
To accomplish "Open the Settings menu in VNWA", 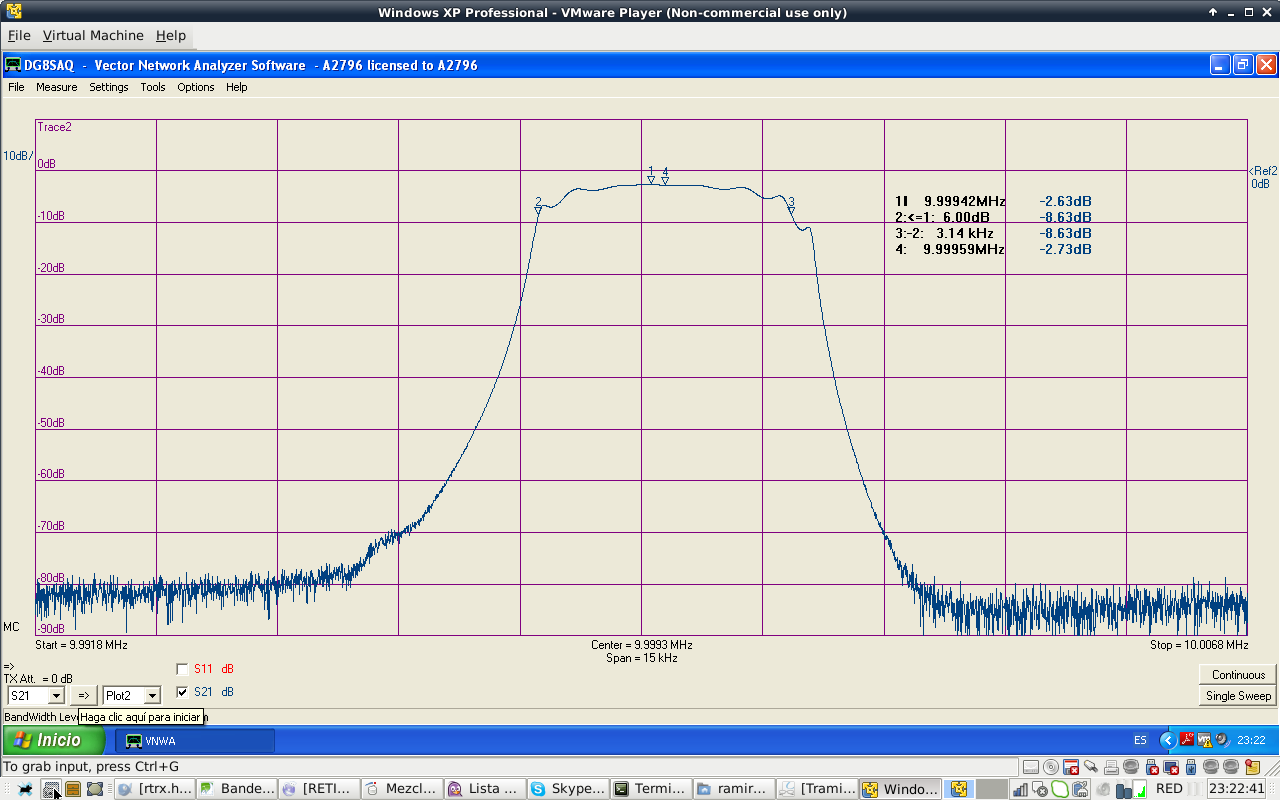I will click(x=108, y=87).
